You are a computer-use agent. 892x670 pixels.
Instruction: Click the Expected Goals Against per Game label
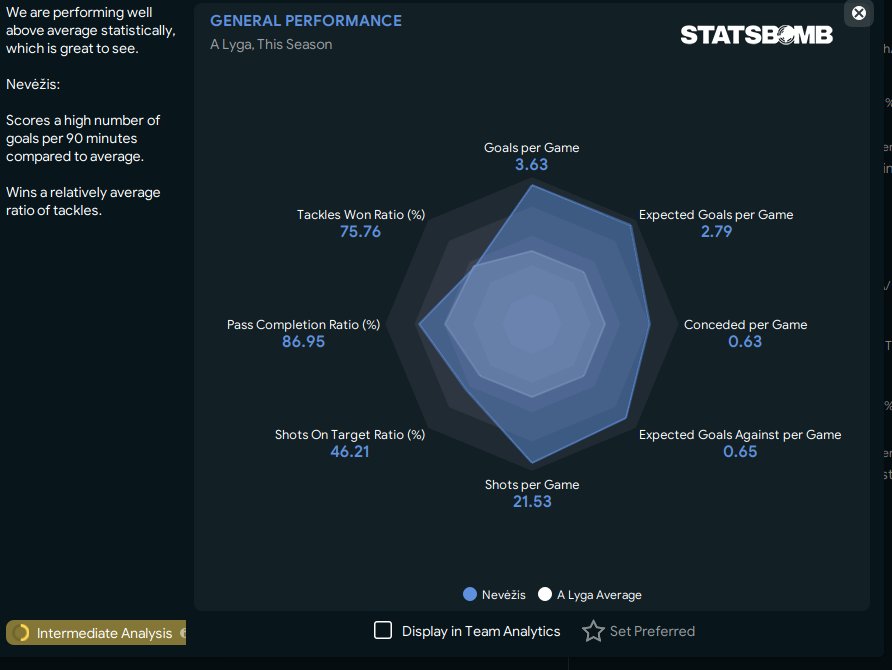pos(740,435)
